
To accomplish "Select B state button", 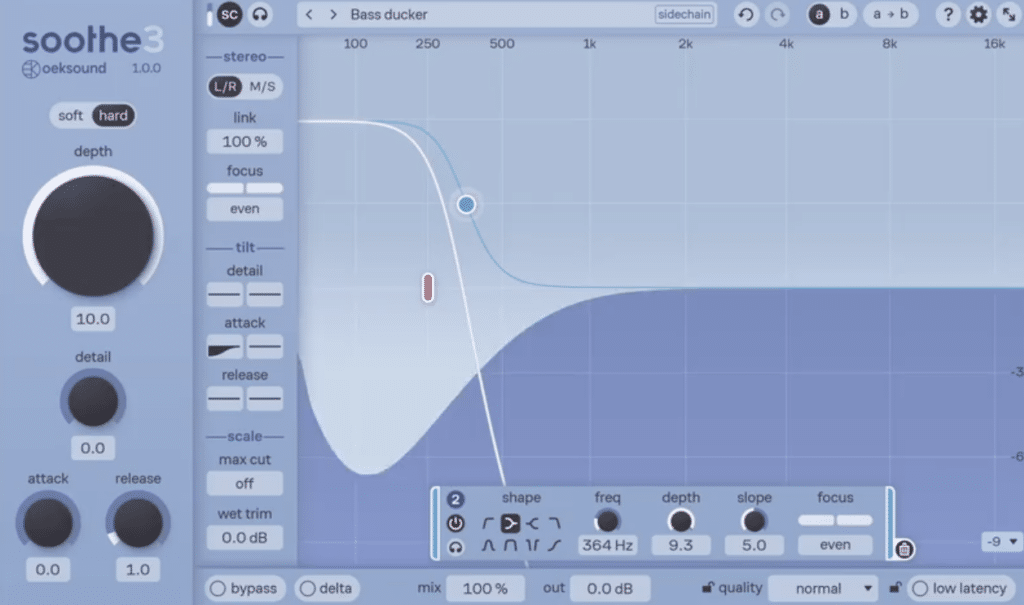I will [x=844, y=14].
